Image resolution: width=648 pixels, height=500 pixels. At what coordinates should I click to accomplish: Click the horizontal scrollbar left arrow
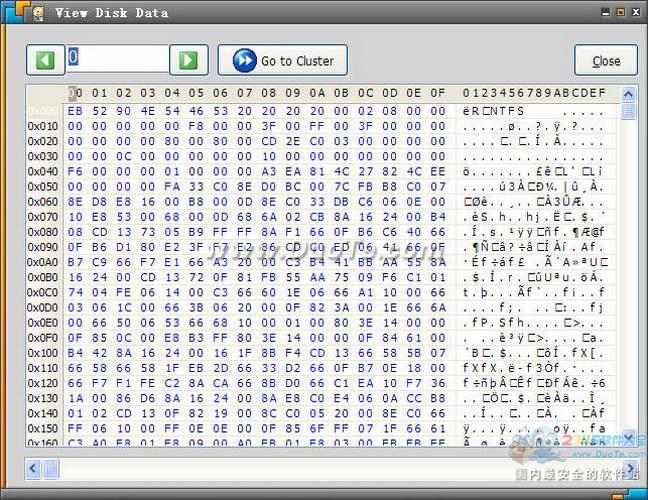(x=33, y=469)
